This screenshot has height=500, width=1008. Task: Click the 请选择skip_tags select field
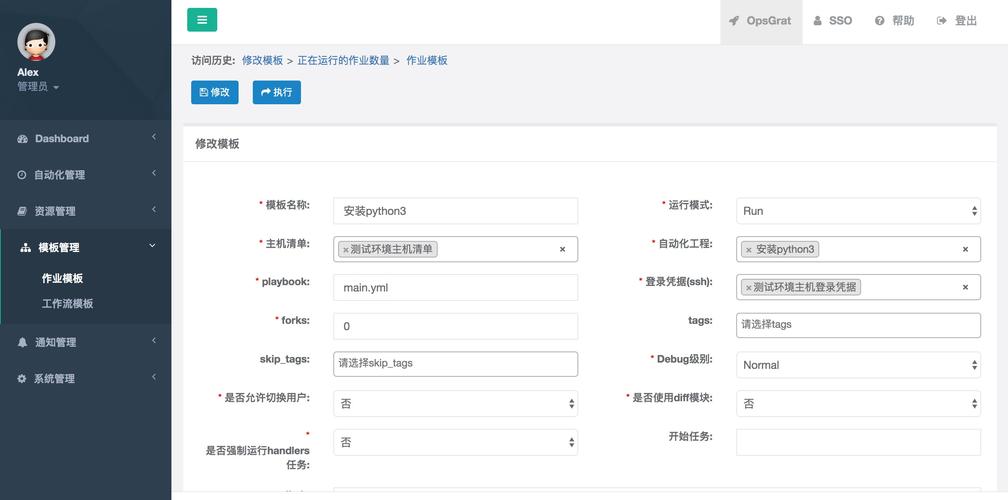coord(456,364)
